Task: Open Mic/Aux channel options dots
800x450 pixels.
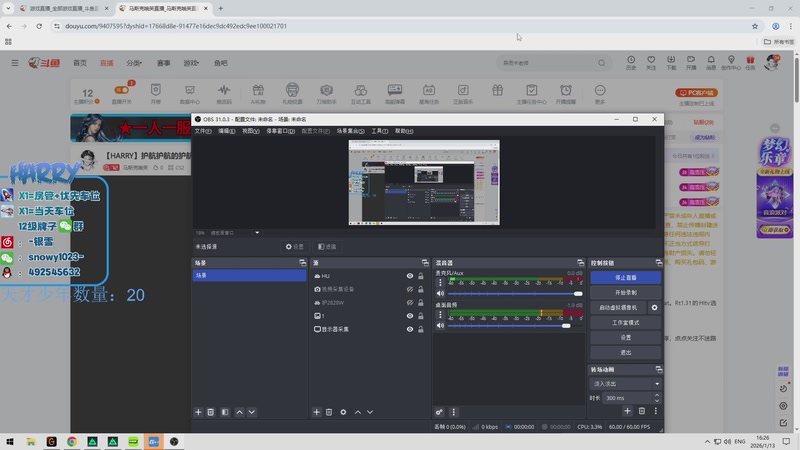Action: 440,282
